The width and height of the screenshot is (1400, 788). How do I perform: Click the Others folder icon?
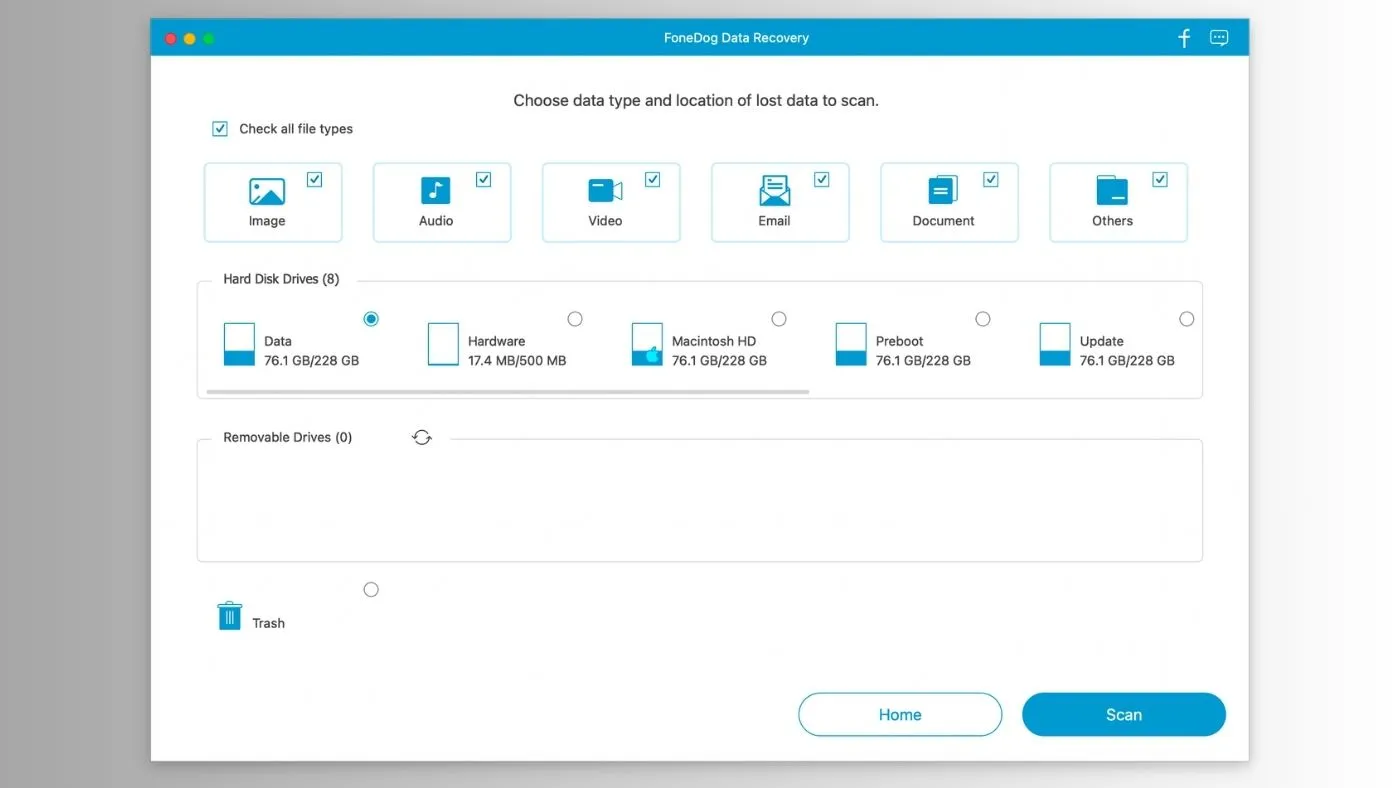[1112, 191]
